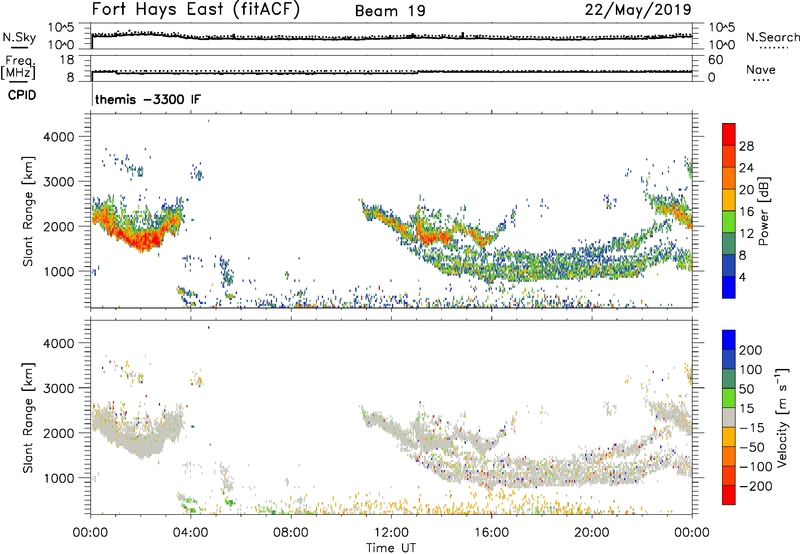Click the date "22/May/2019"

click(x=638, y=10)
